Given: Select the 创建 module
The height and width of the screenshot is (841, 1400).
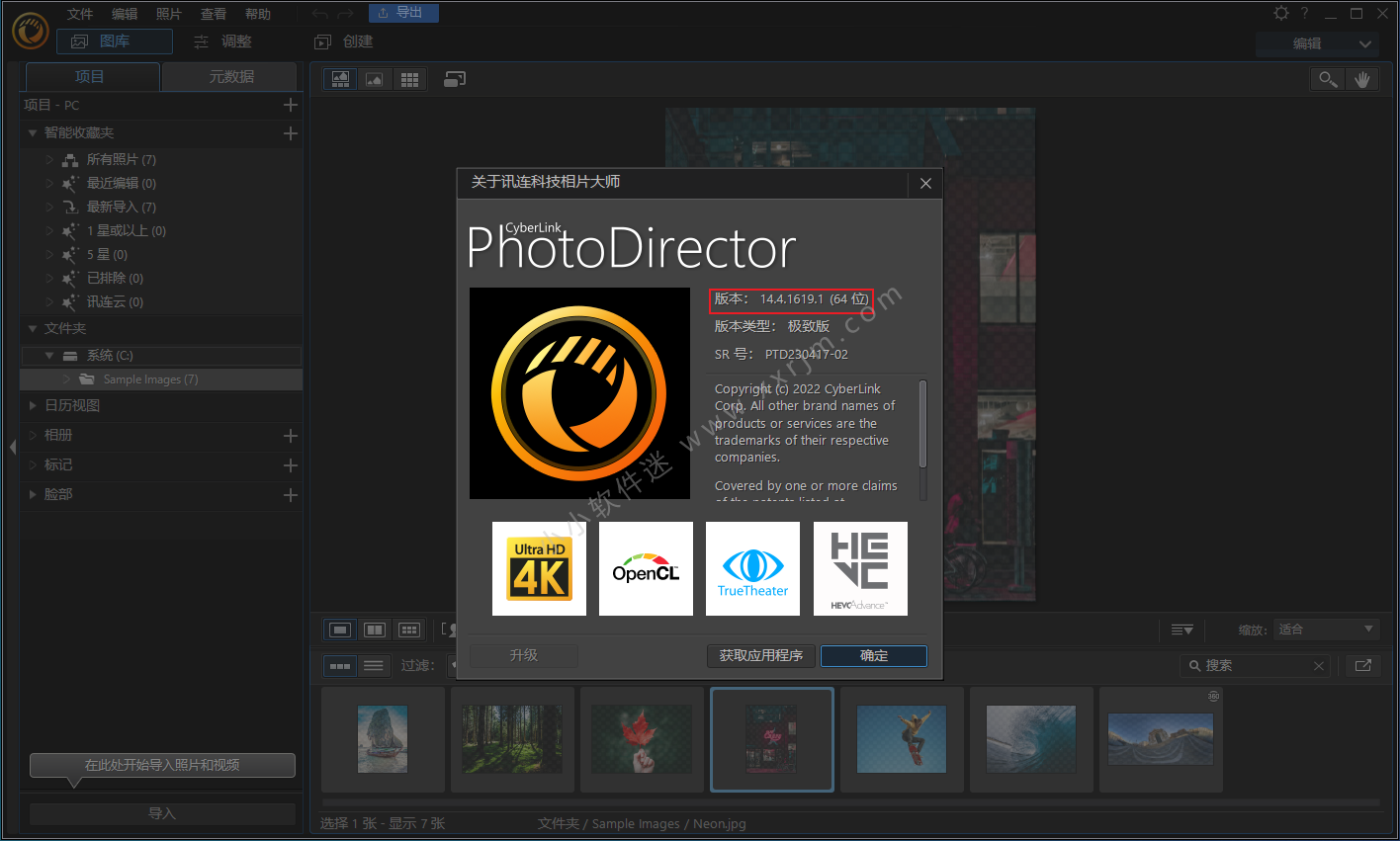Looking at the screenshot, I should [344, 42].
